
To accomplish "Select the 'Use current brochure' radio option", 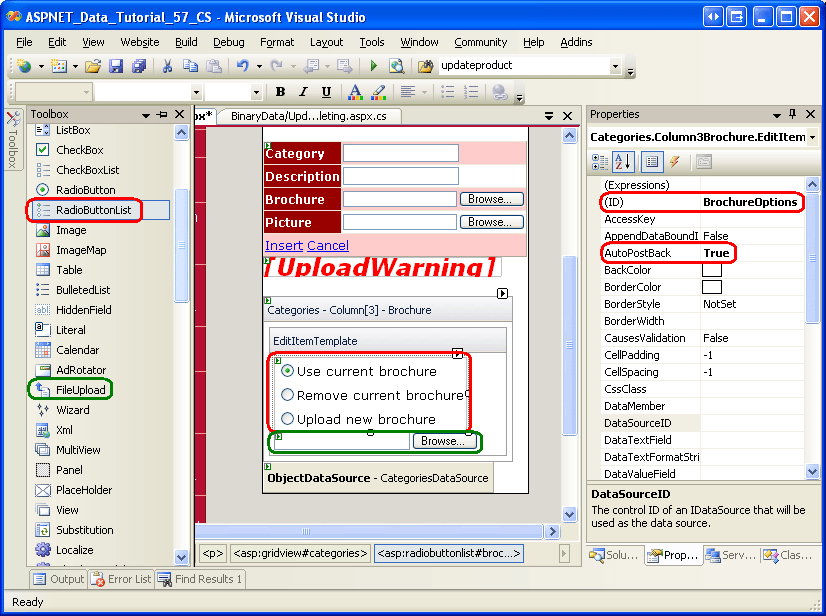I will pos(288,371).
